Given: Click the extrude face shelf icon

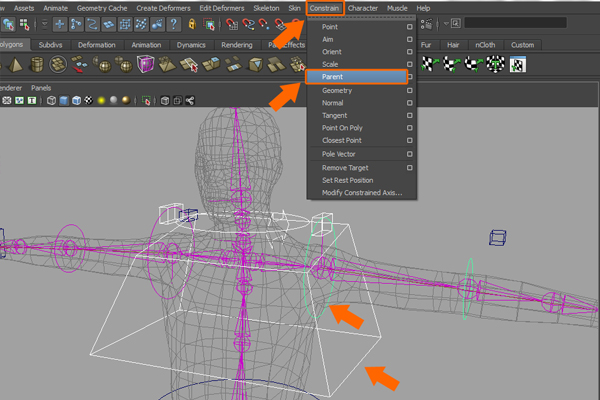Looking at the screenshot, I should 211,64.
